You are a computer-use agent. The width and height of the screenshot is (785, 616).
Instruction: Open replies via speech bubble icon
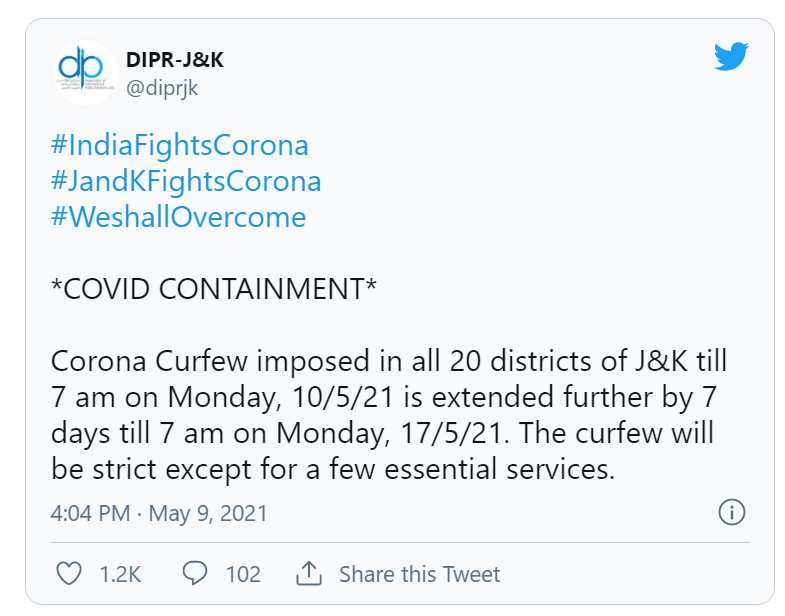click(195, 573)
